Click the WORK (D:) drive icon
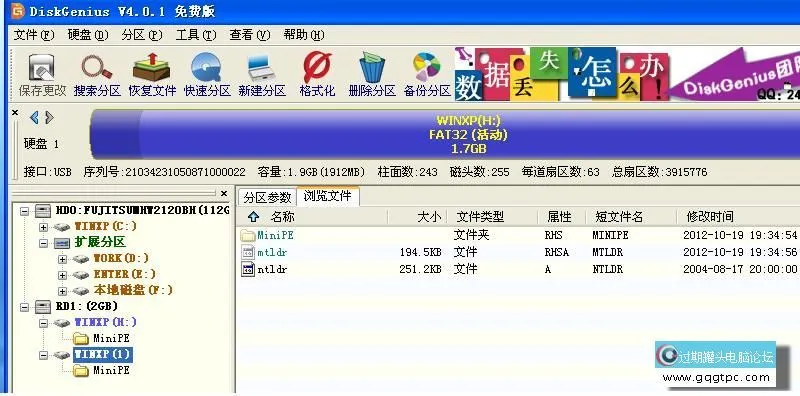 click(x=81, y=259)
